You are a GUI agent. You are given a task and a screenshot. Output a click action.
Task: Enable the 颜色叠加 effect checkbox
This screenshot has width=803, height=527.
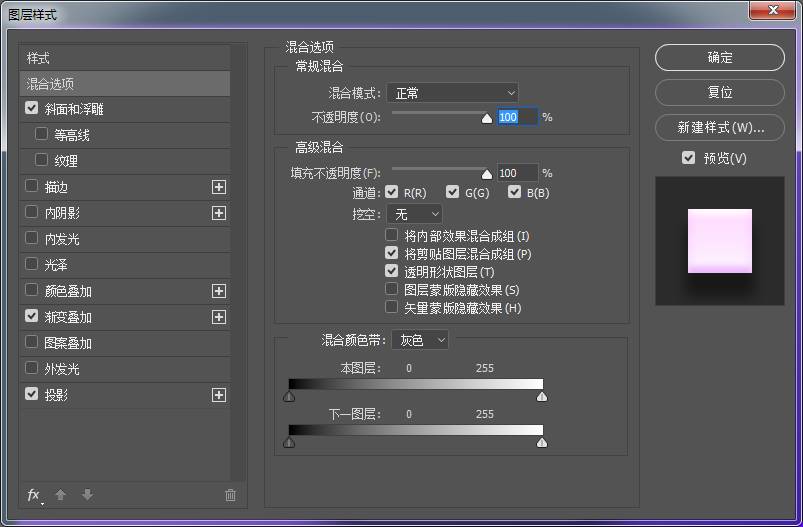point(32,290)
